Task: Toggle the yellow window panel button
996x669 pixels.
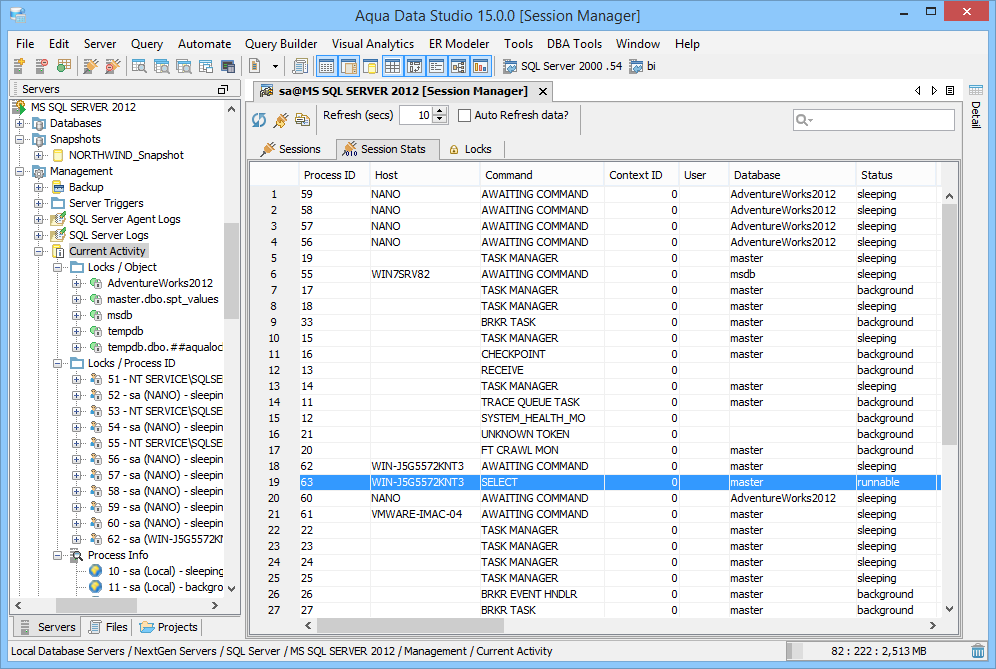Action: 370,66
